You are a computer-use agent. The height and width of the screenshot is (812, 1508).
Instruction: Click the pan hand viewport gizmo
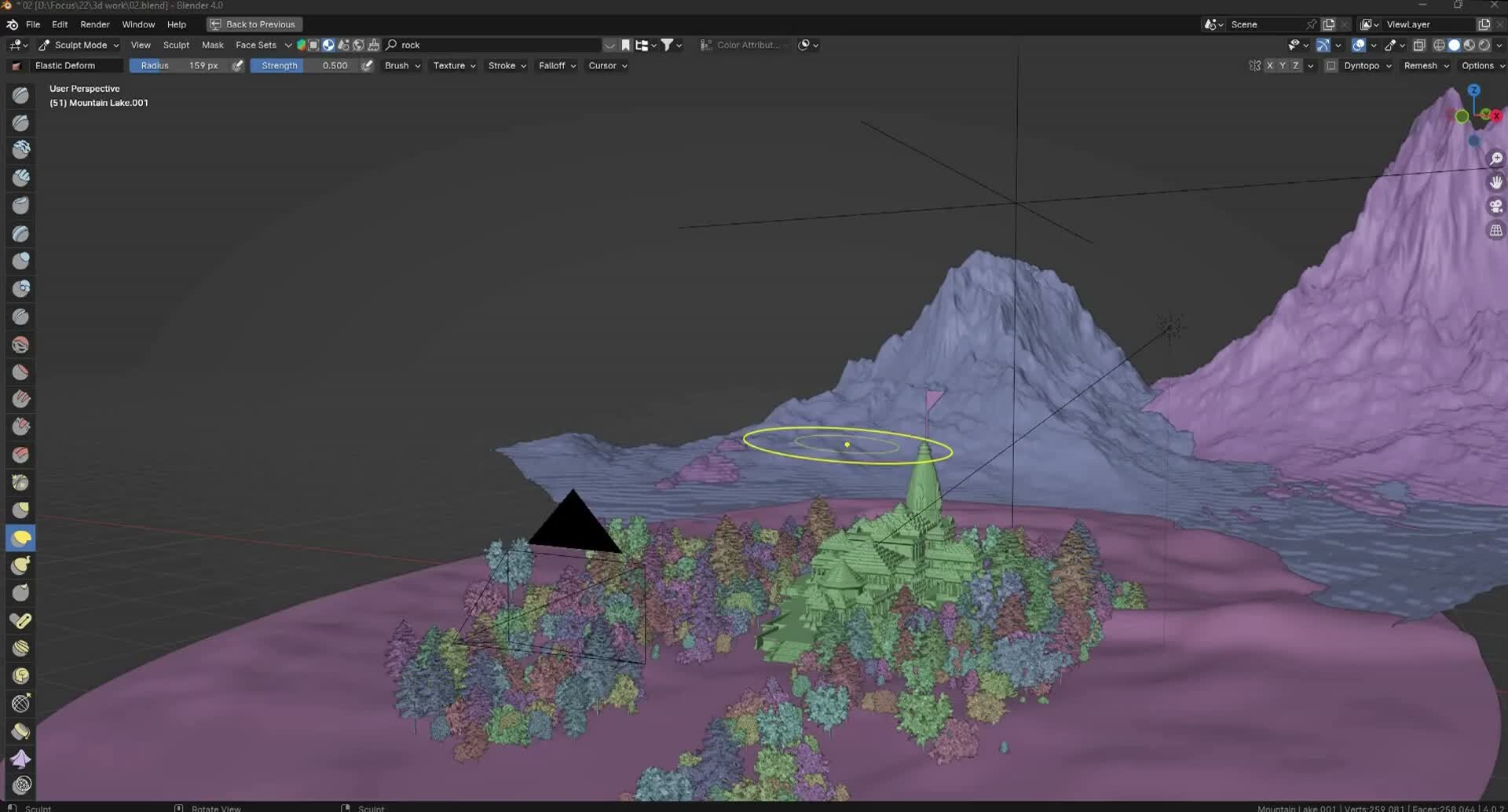coord(1496,182)
